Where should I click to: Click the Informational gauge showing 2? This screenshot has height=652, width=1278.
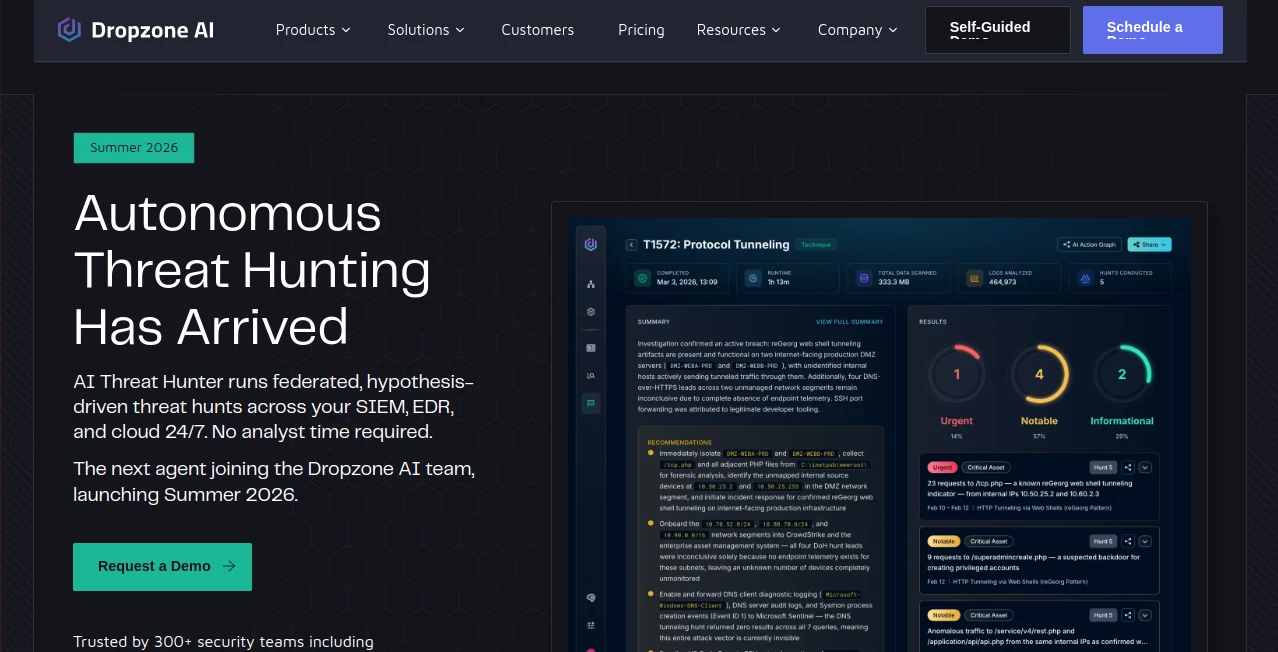click(x=1122, y=375)
